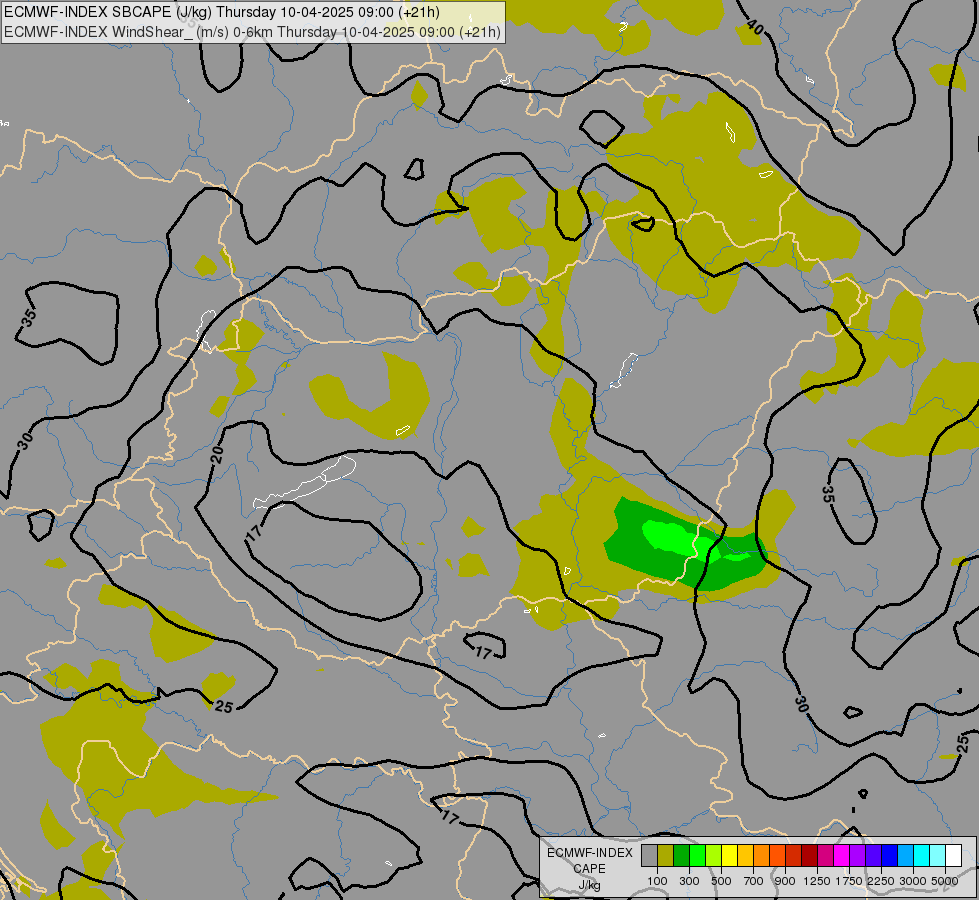Select the dark green legend swatch
Image resolution: width=979 pixels, height=900 pixels.
[x=681, y=855]
